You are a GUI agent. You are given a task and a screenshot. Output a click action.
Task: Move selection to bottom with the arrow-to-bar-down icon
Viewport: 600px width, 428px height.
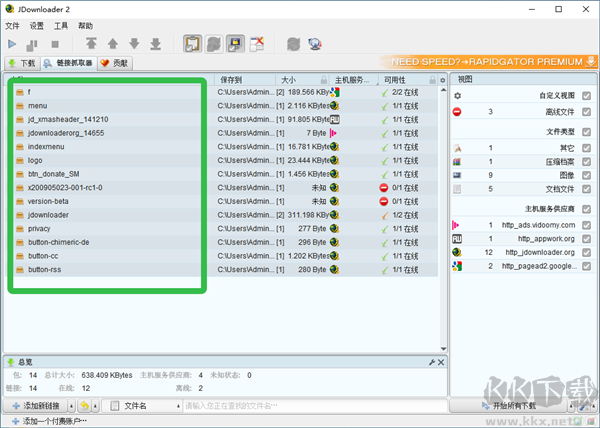(x=155, y=44)
